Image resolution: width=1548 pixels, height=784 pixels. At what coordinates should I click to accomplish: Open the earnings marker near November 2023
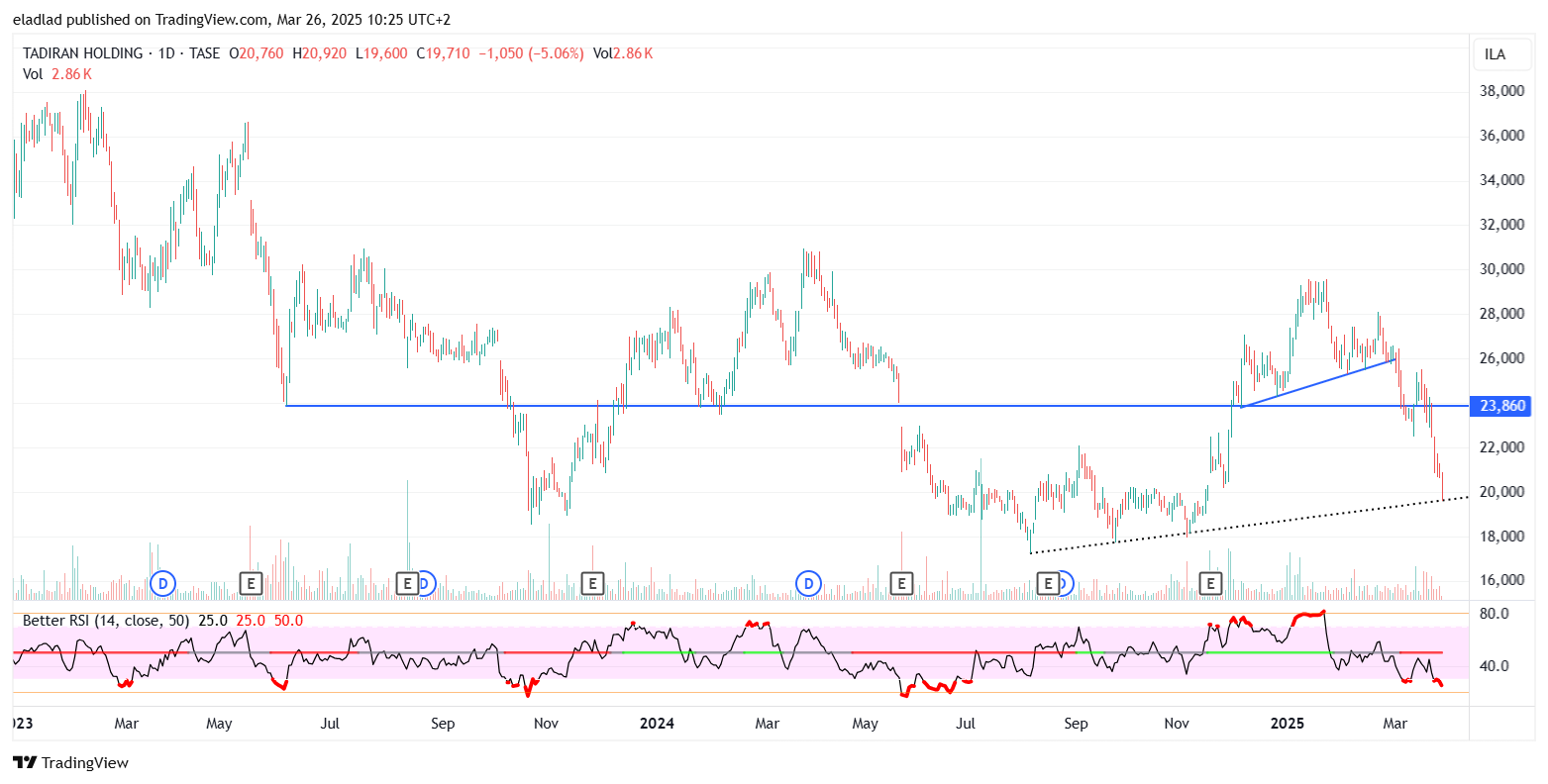pos(592,584)
